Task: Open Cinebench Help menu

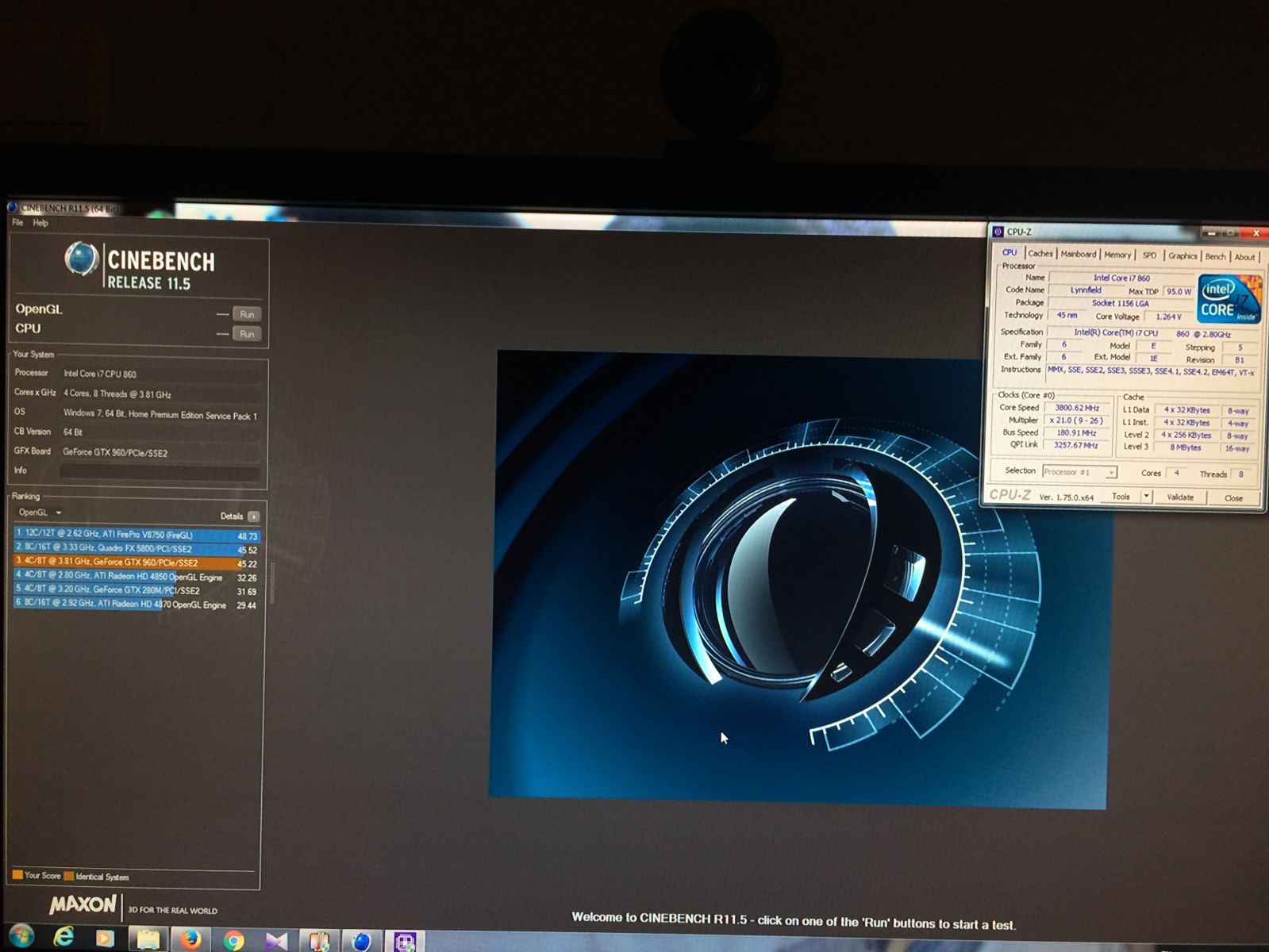Action: click(40, 223)
